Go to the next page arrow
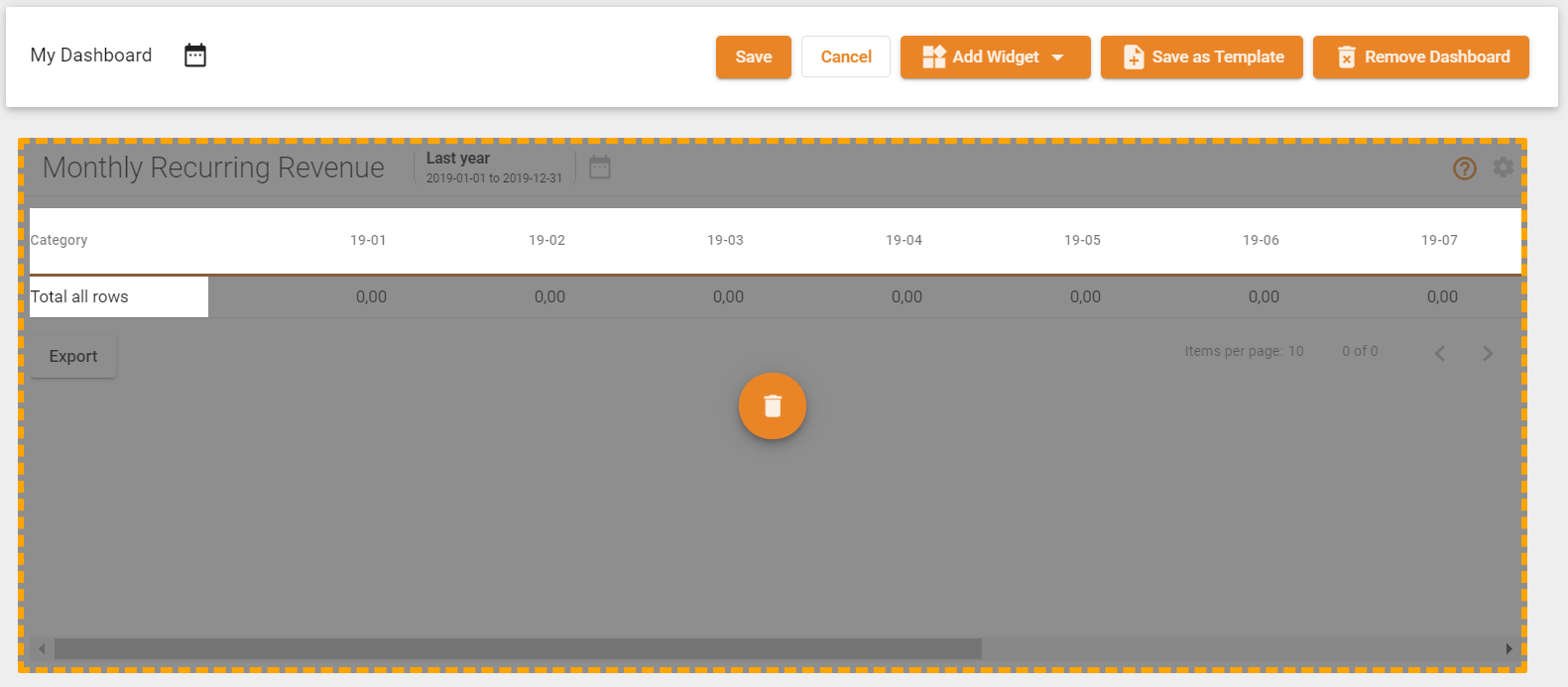Viewport: 1568px width, 687px height. (x=1488, y=353)
